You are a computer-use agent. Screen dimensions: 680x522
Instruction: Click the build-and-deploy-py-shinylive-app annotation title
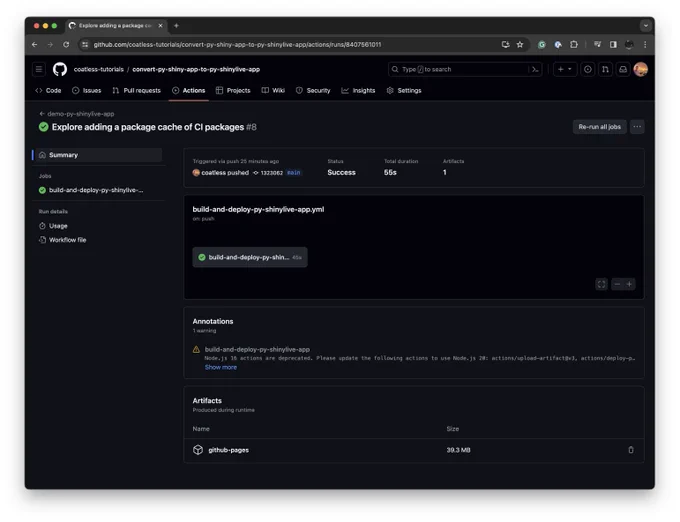pos(257,349)
